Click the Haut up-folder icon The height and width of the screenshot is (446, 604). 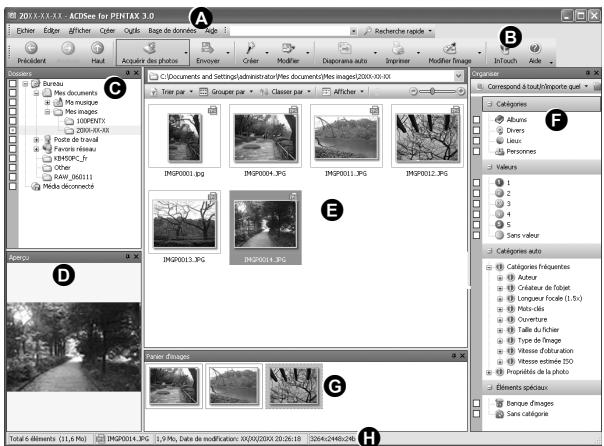[97, 47]
